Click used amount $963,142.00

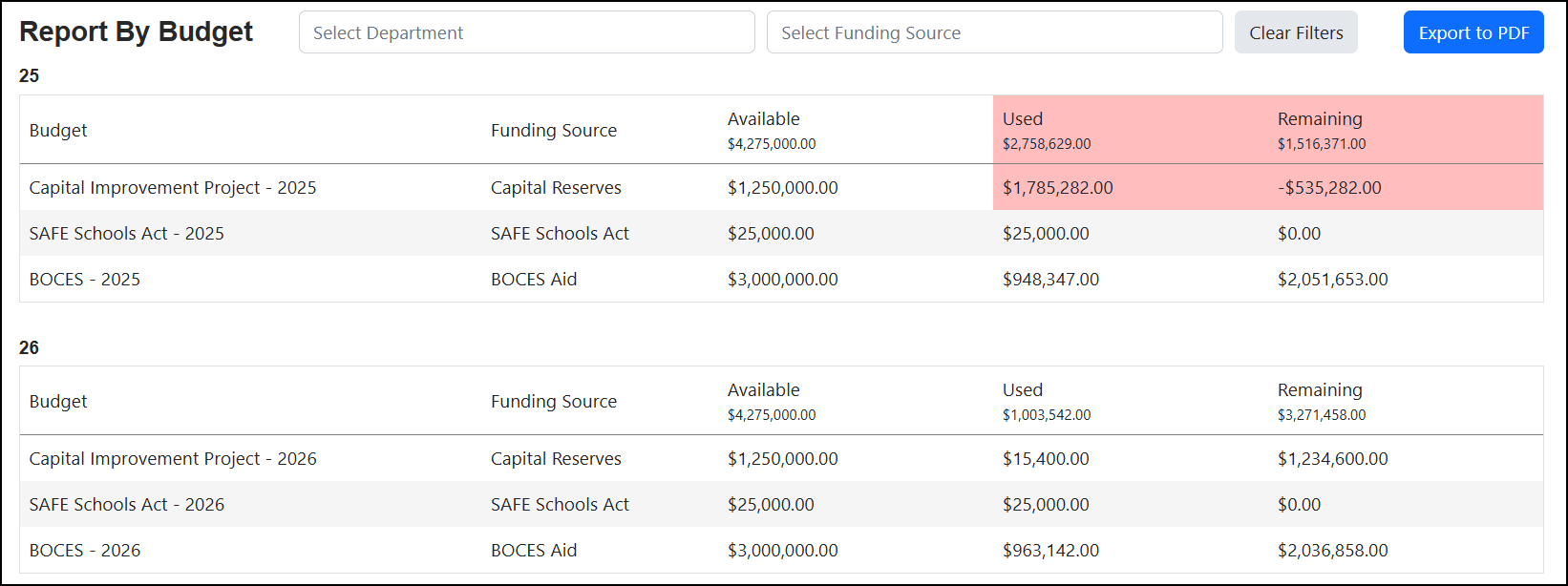coord(1050,551)
